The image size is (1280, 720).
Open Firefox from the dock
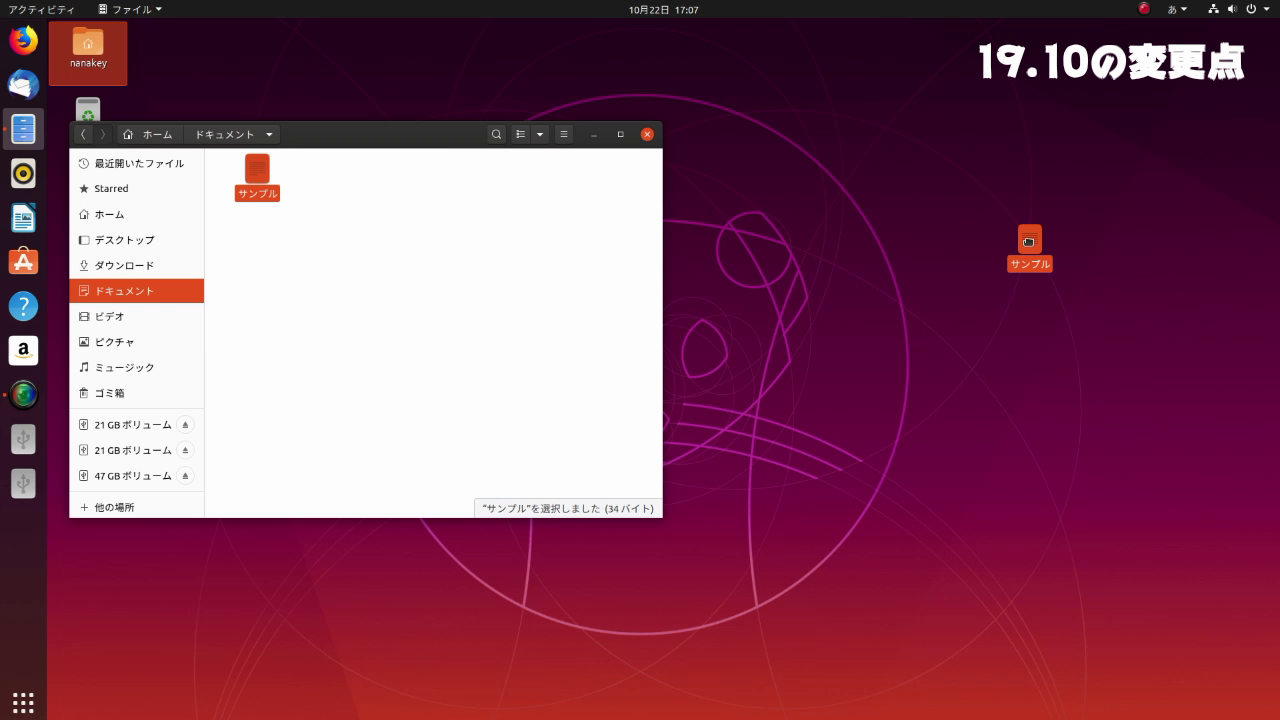click(23, 40)
